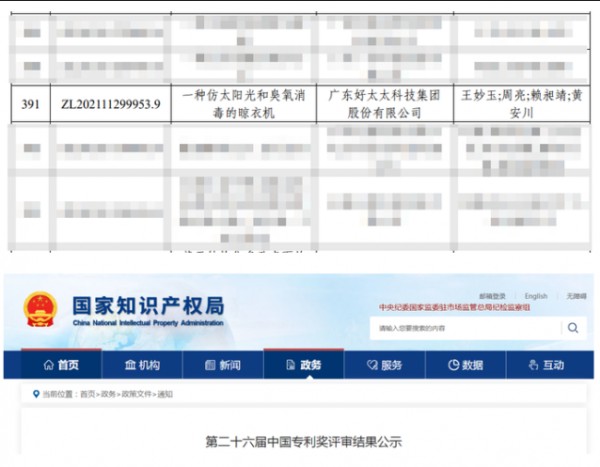
Task: Click China National Intellectual Property Administration subtitle
Action: (148, 323)
